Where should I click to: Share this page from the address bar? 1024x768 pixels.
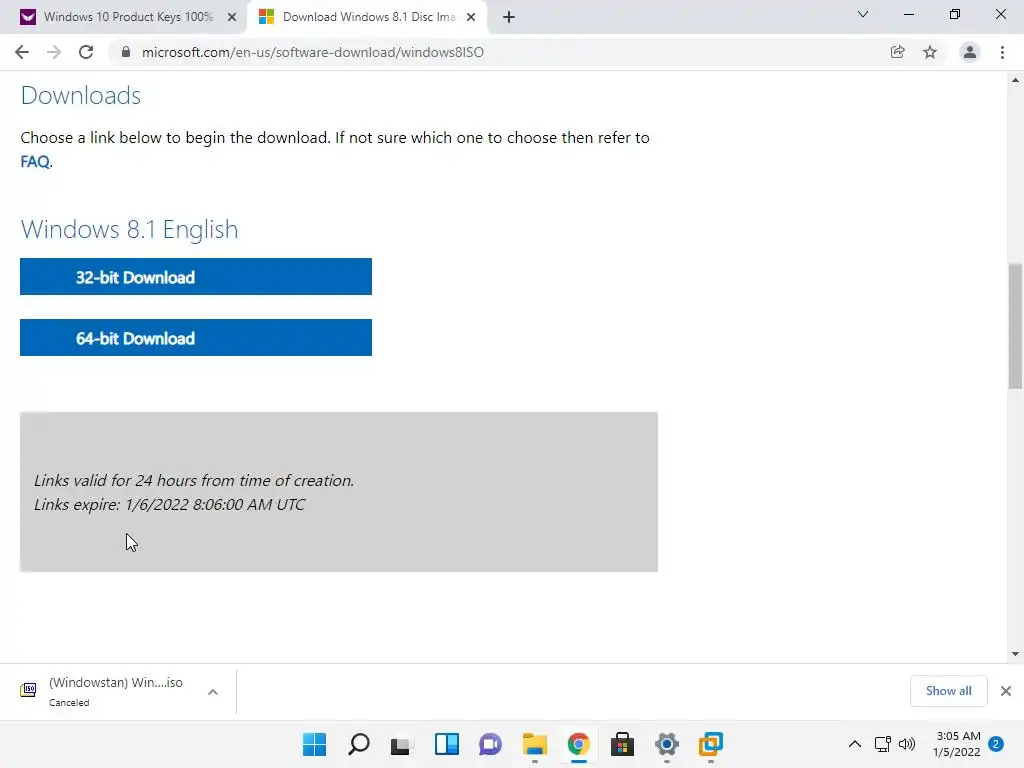[898, 52]
